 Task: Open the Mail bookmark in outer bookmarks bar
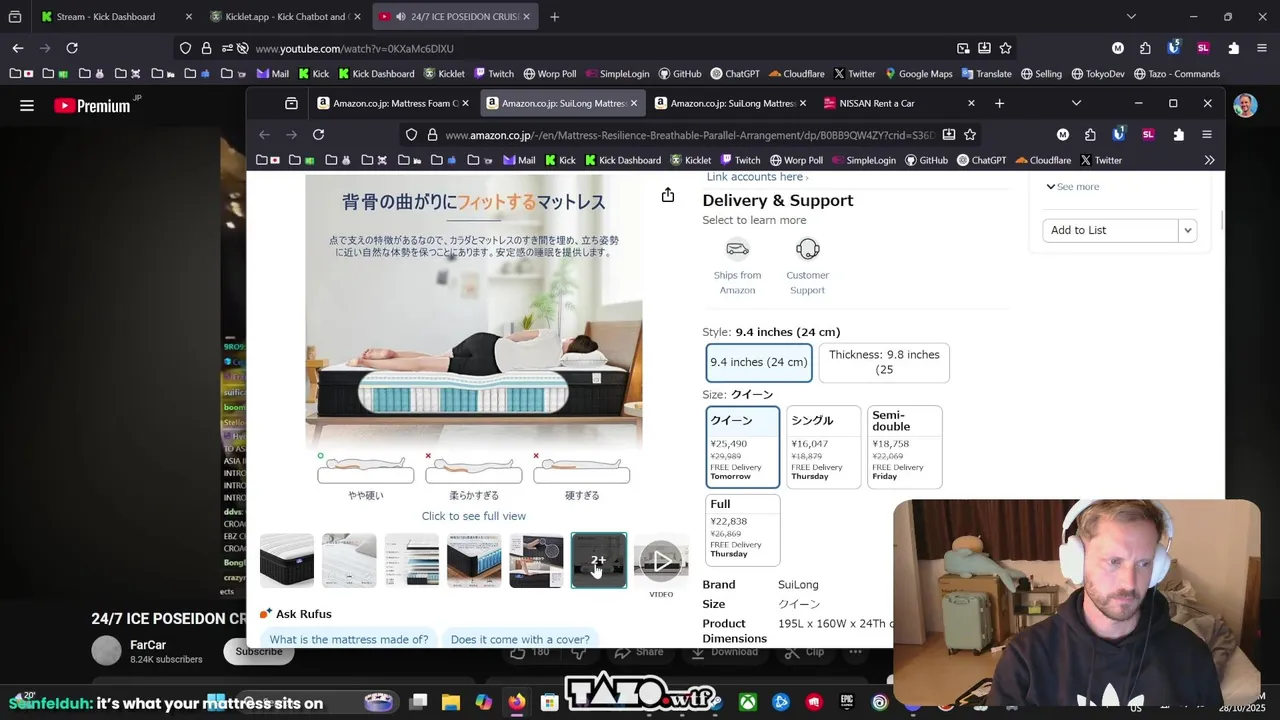point(272,74)
